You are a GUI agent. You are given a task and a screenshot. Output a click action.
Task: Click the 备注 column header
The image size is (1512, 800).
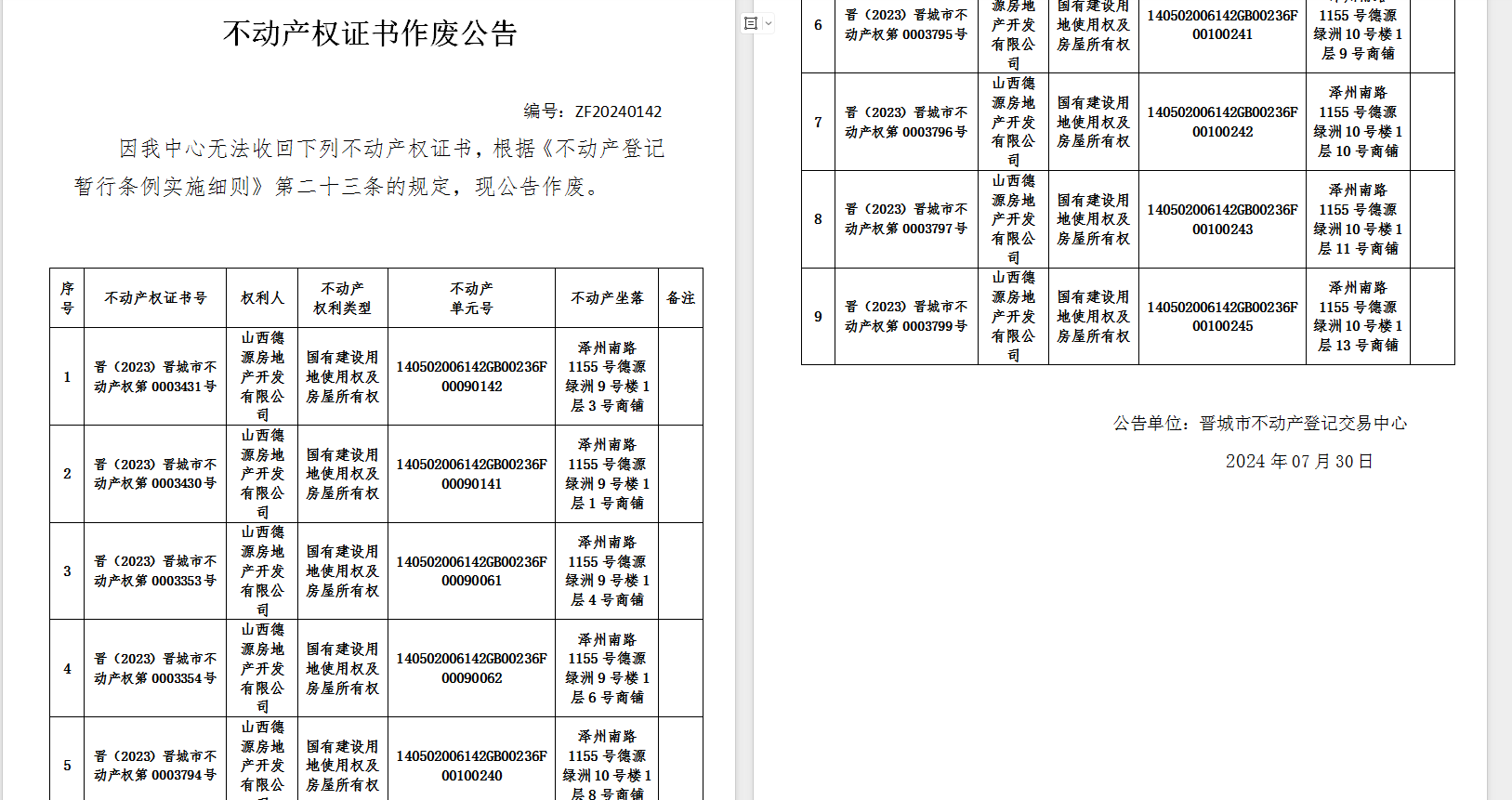click(681, 298)
